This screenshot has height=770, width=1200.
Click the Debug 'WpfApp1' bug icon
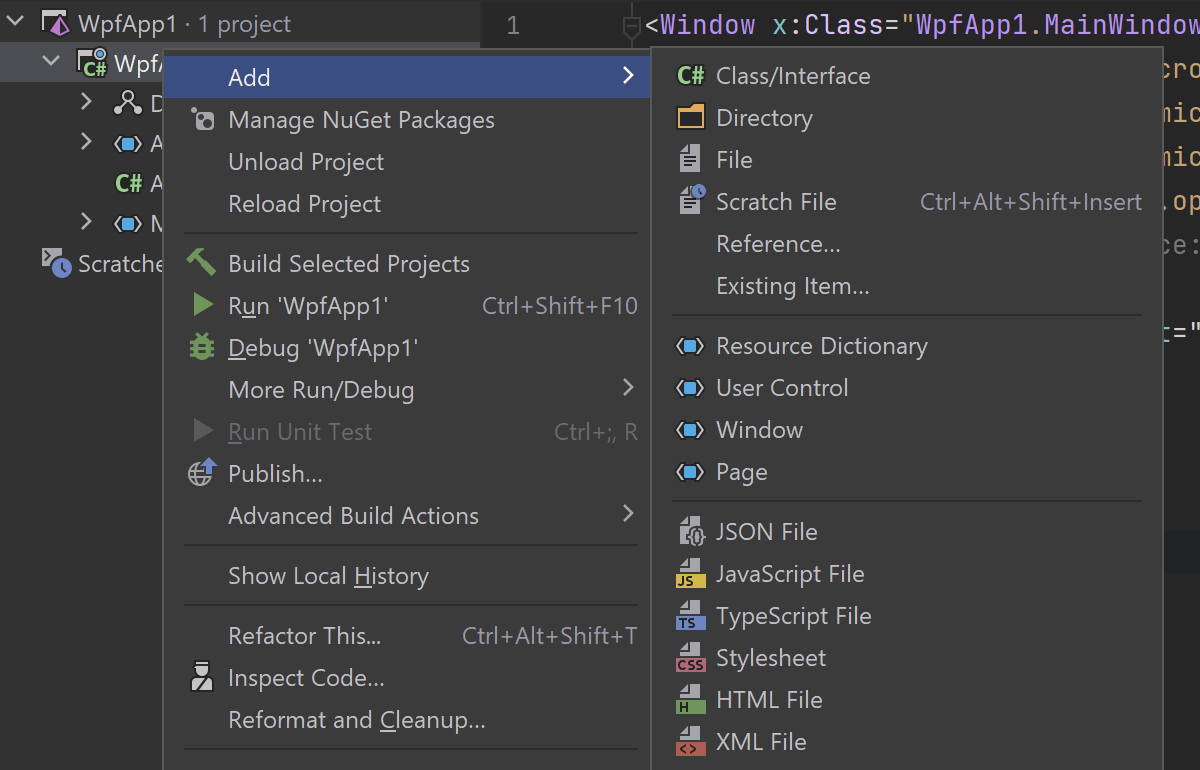[202, 347]
